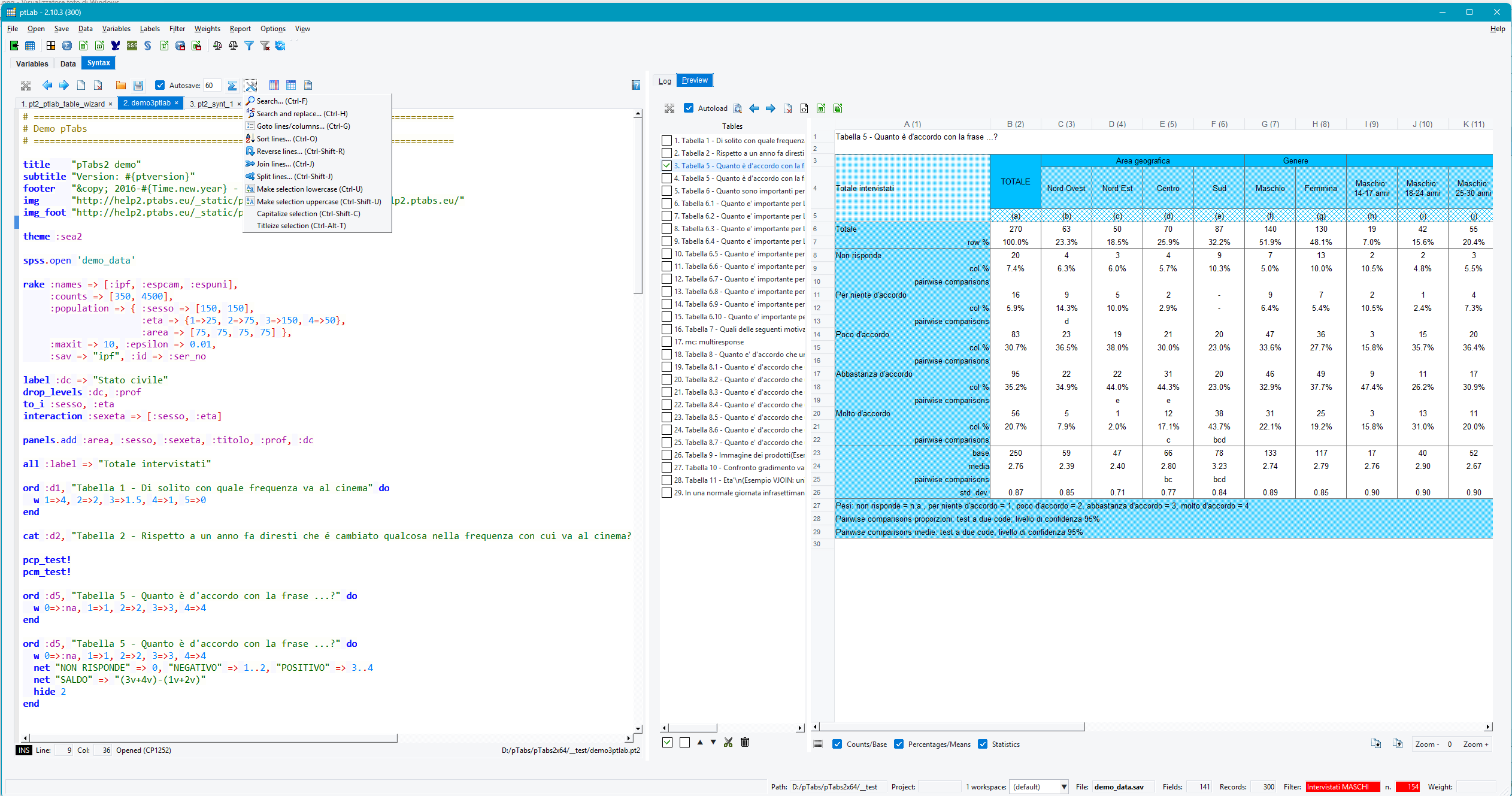Click the green exit-arrow icon in main toolbar
The height and width of the screenshot is (796, 1512).
pos(14,46)
